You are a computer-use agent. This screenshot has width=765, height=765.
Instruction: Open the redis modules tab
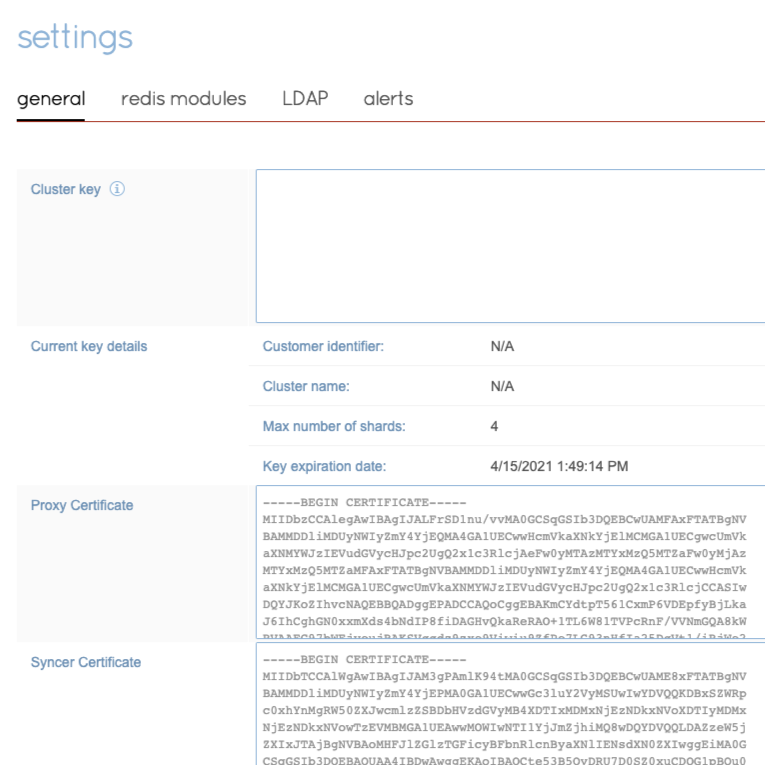coord(183,99)
